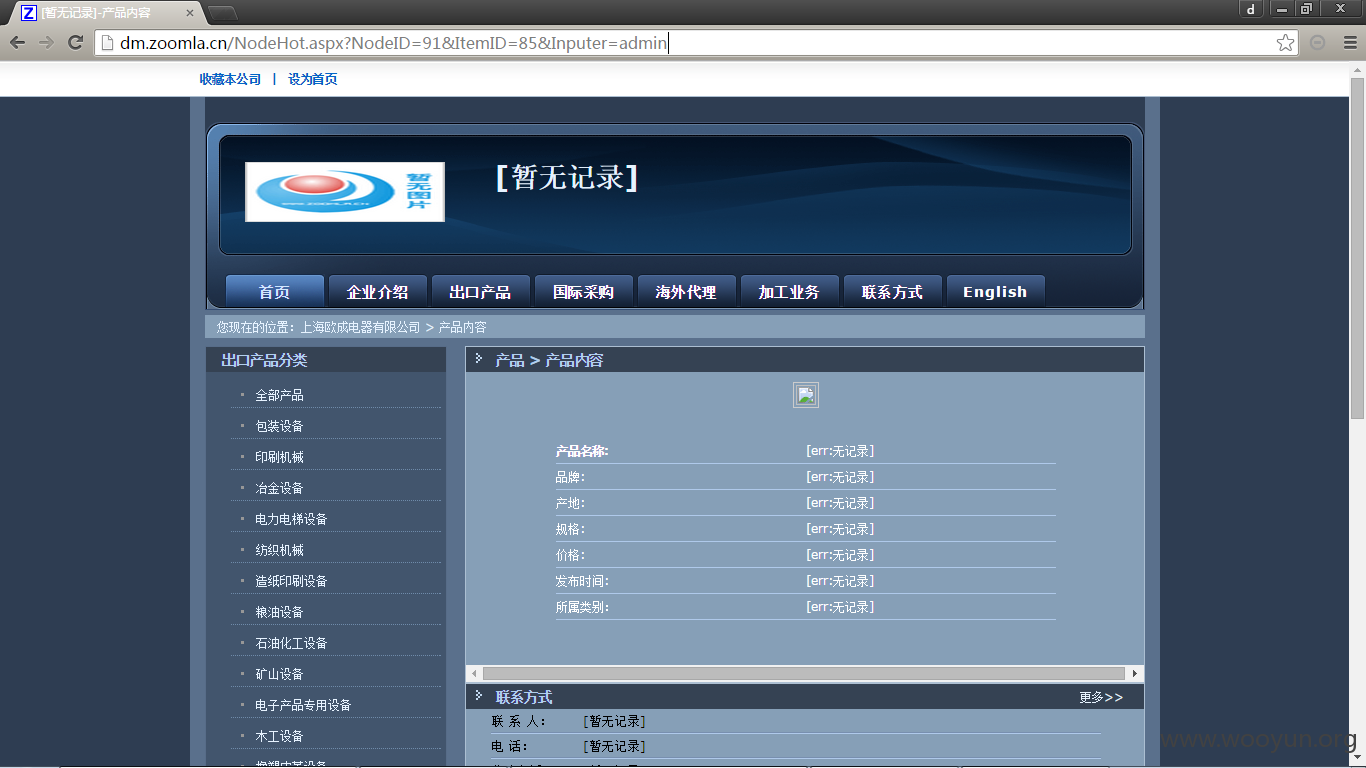Click the 规格: label
Screen dimensions: 1366x768
click(570, 529)
